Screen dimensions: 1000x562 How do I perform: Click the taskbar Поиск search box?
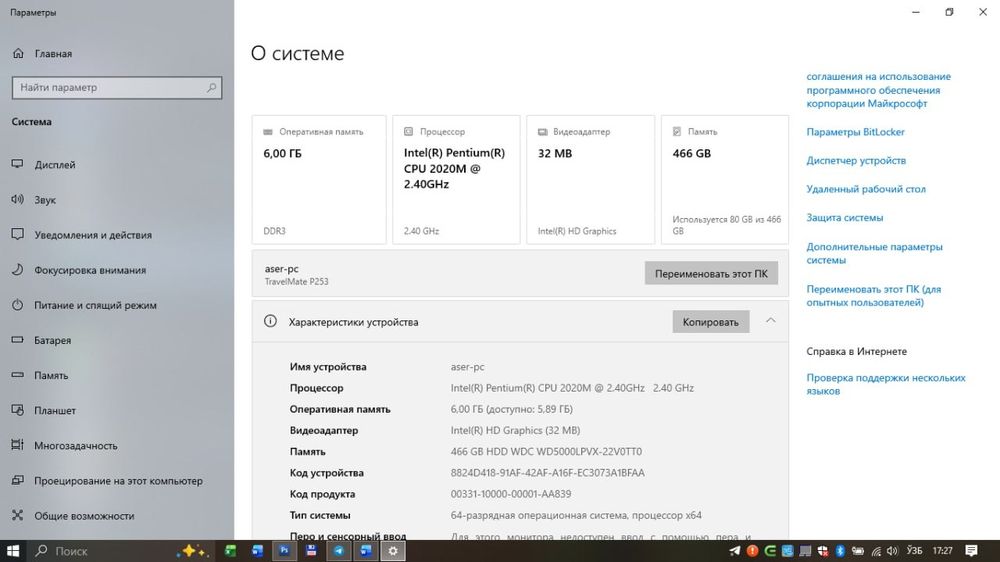point(119,551)
